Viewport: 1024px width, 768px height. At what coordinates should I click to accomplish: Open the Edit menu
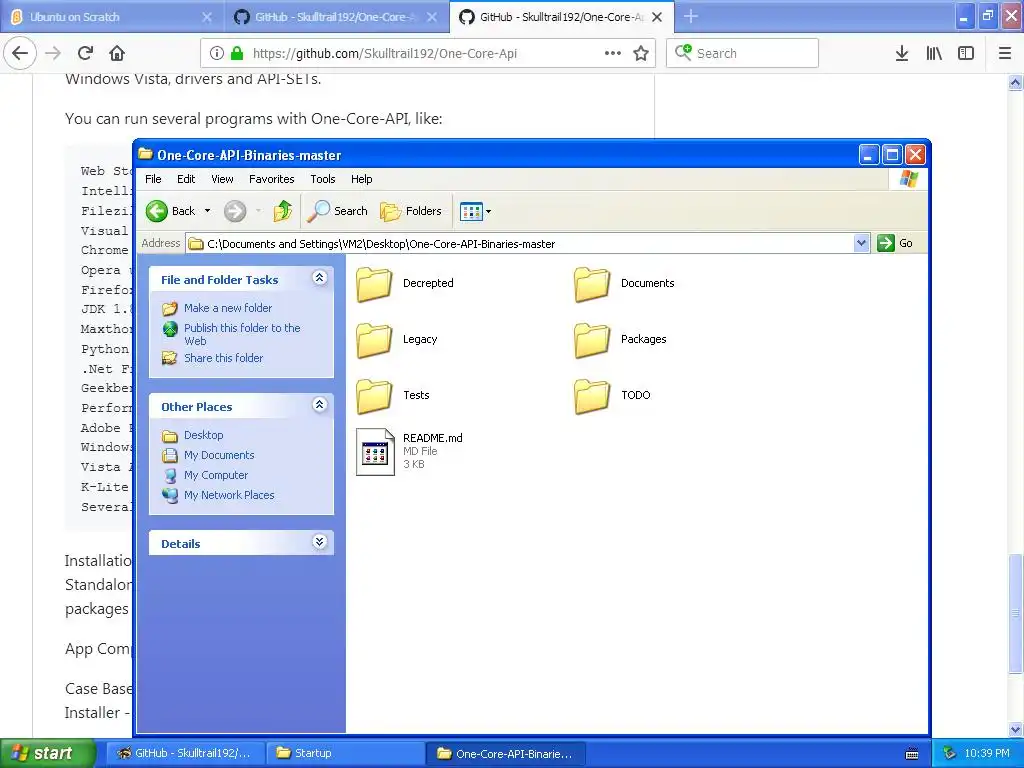186,179
